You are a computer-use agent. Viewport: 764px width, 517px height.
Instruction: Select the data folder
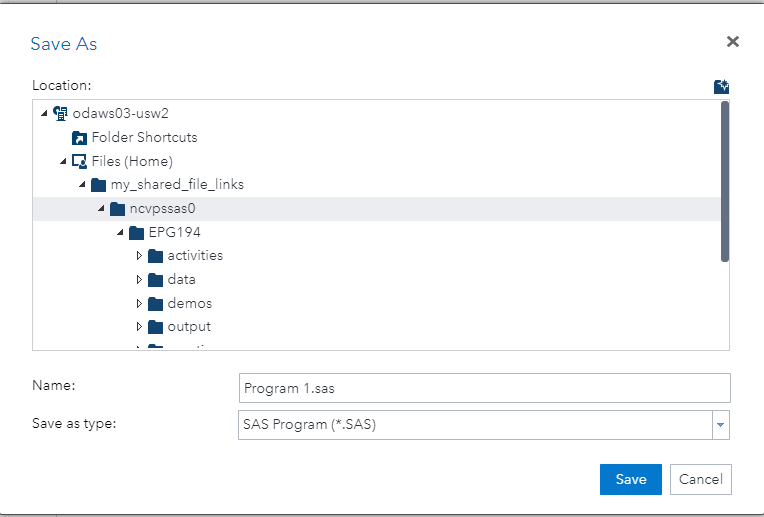tap(181, 280)
